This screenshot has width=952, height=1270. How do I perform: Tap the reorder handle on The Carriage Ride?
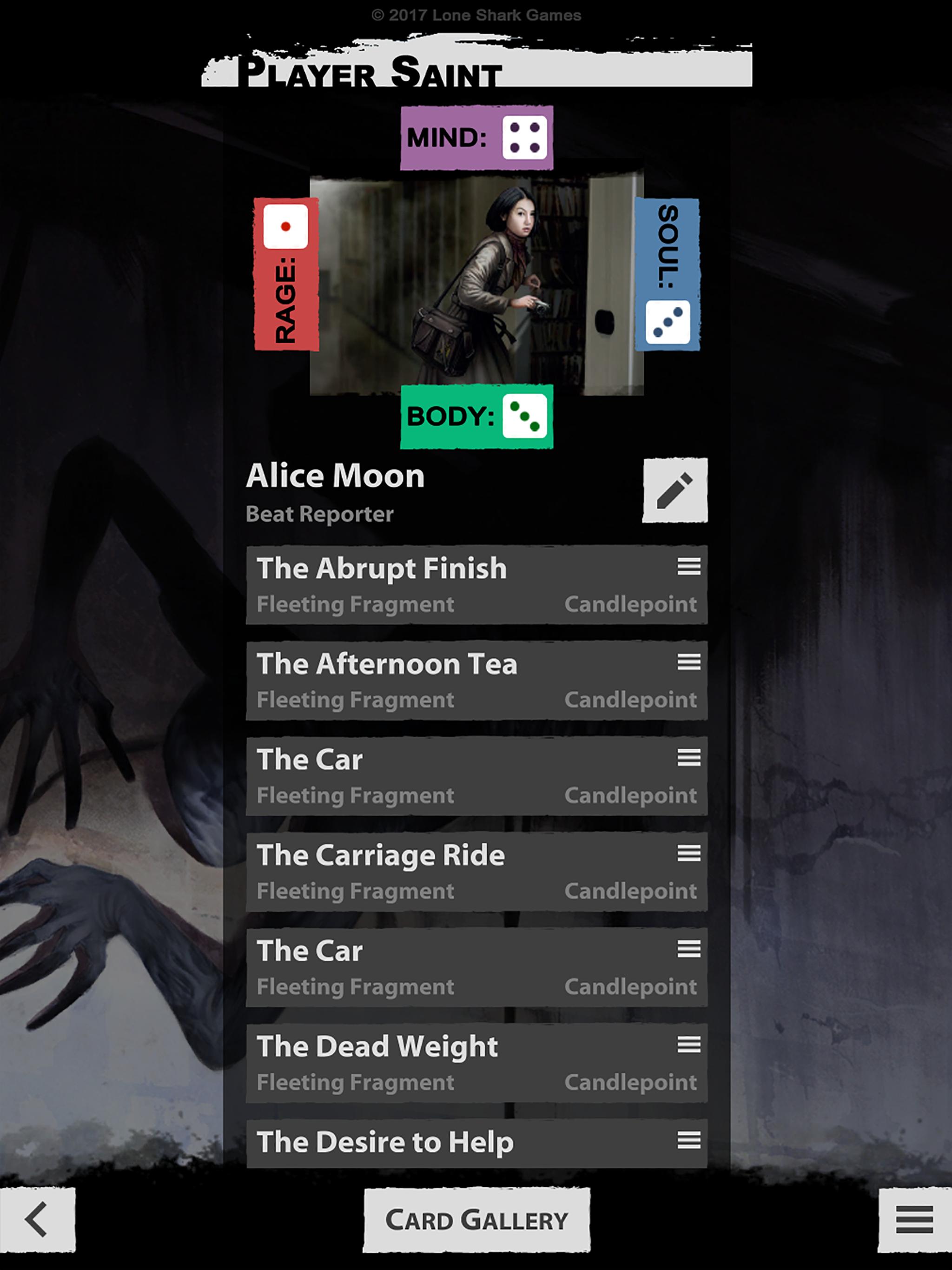tap(688, 853)
